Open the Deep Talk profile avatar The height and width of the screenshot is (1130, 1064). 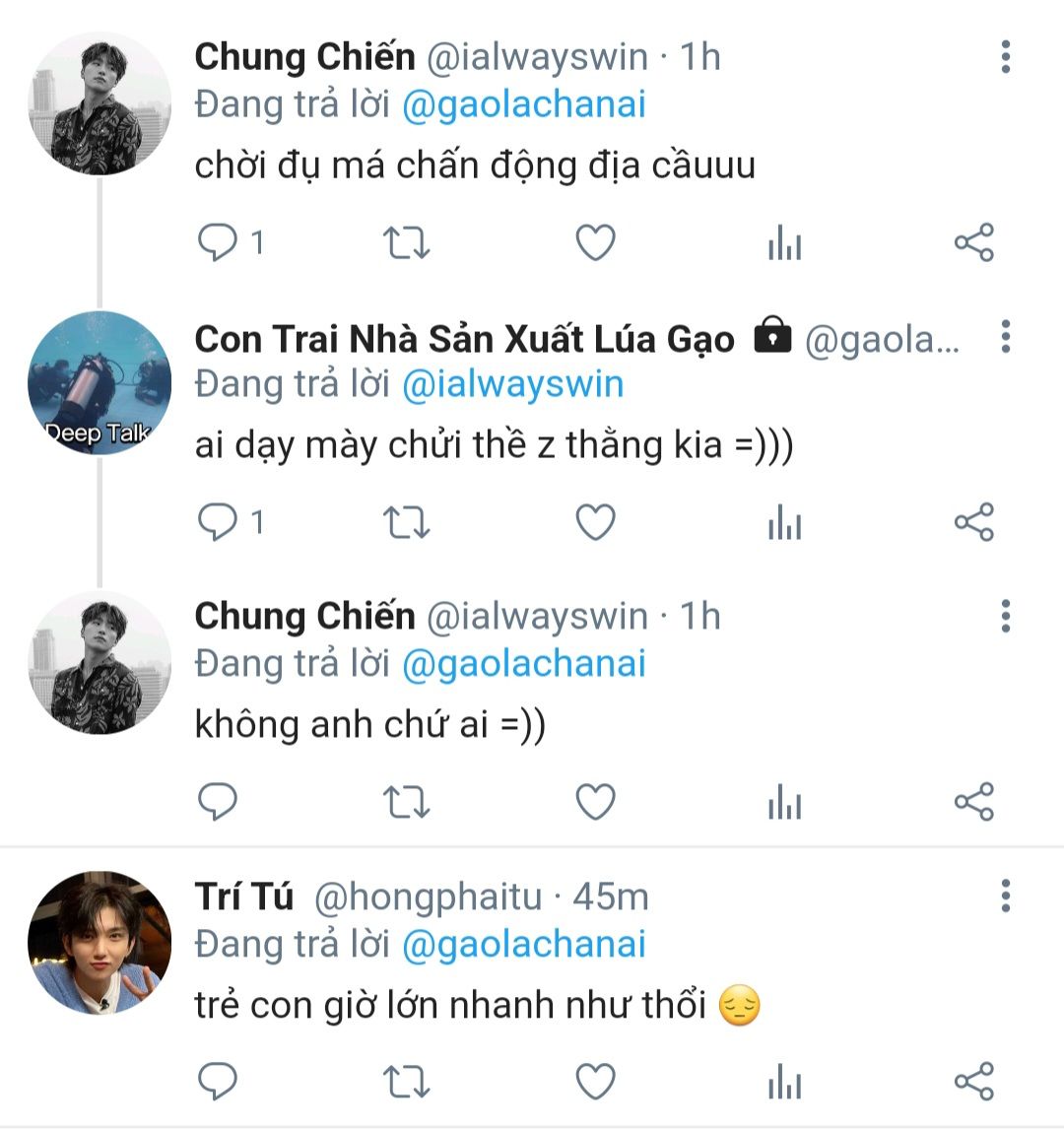click(99, 383)
